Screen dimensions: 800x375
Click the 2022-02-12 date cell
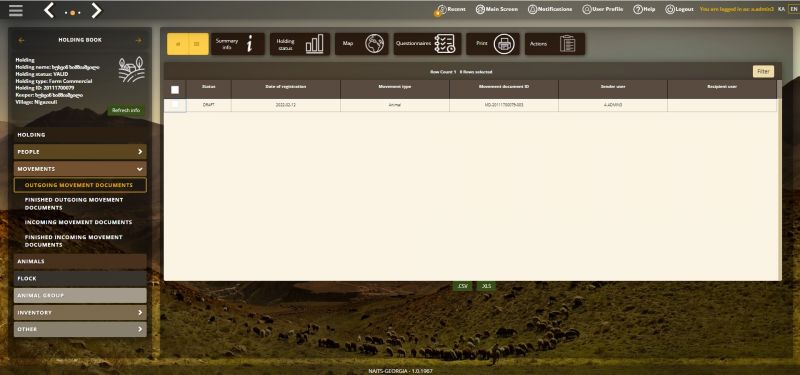pyautogui.click(x=286, y=105)
